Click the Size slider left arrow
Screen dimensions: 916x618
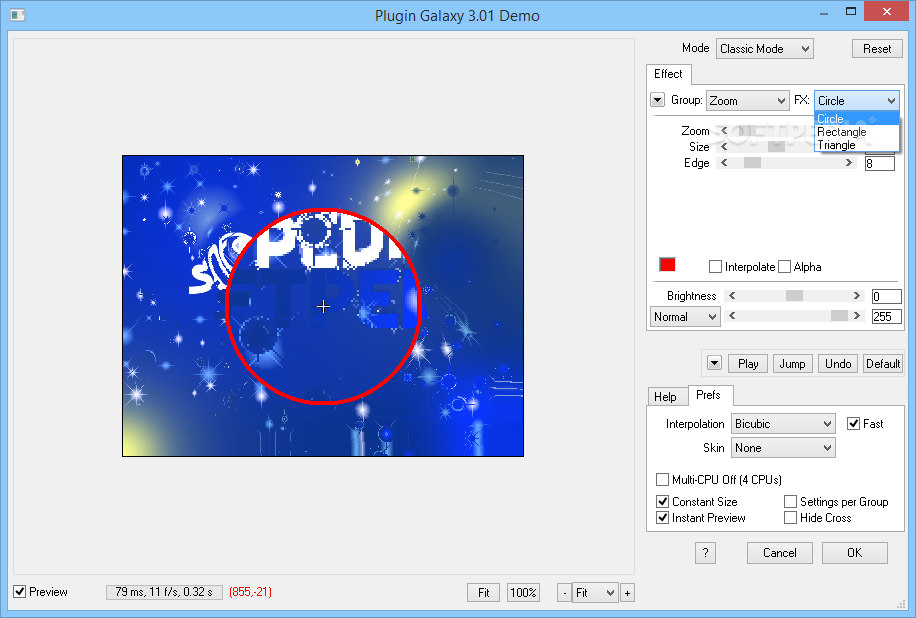[x=724, y=147]
